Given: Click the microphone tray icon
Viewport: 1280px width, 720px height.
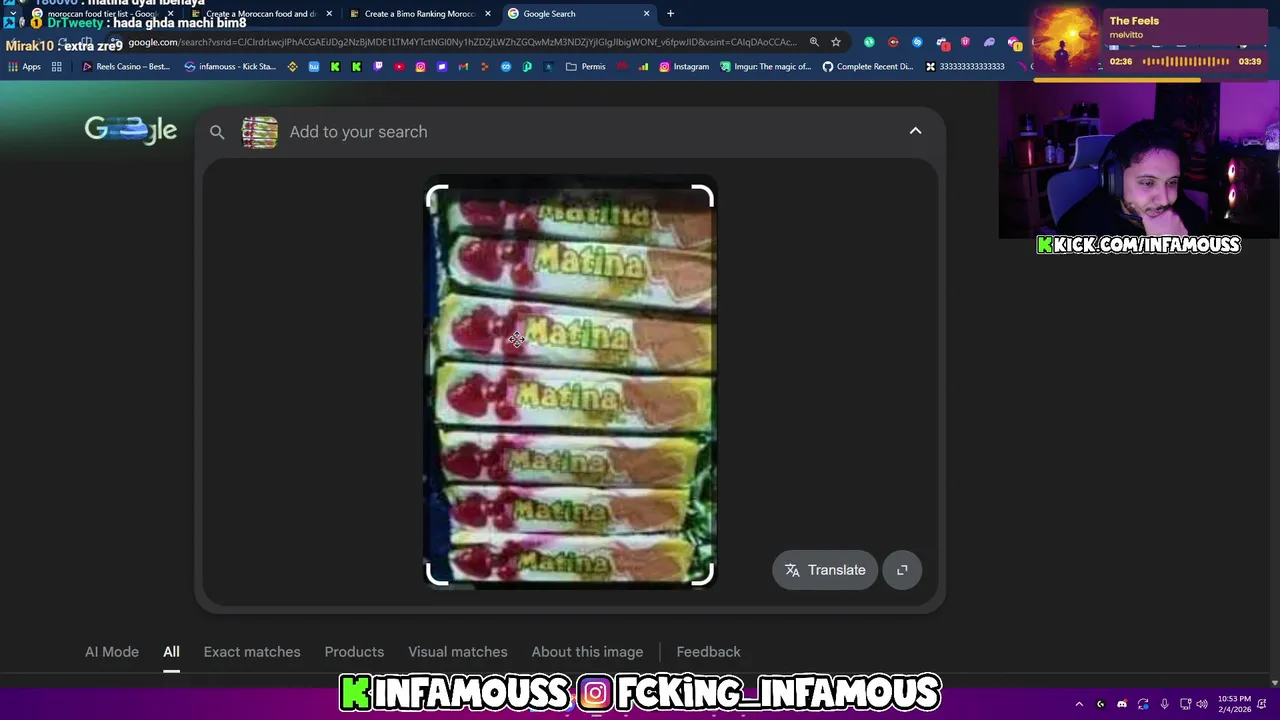Looking at the screenshot, I should (1164, 704).
